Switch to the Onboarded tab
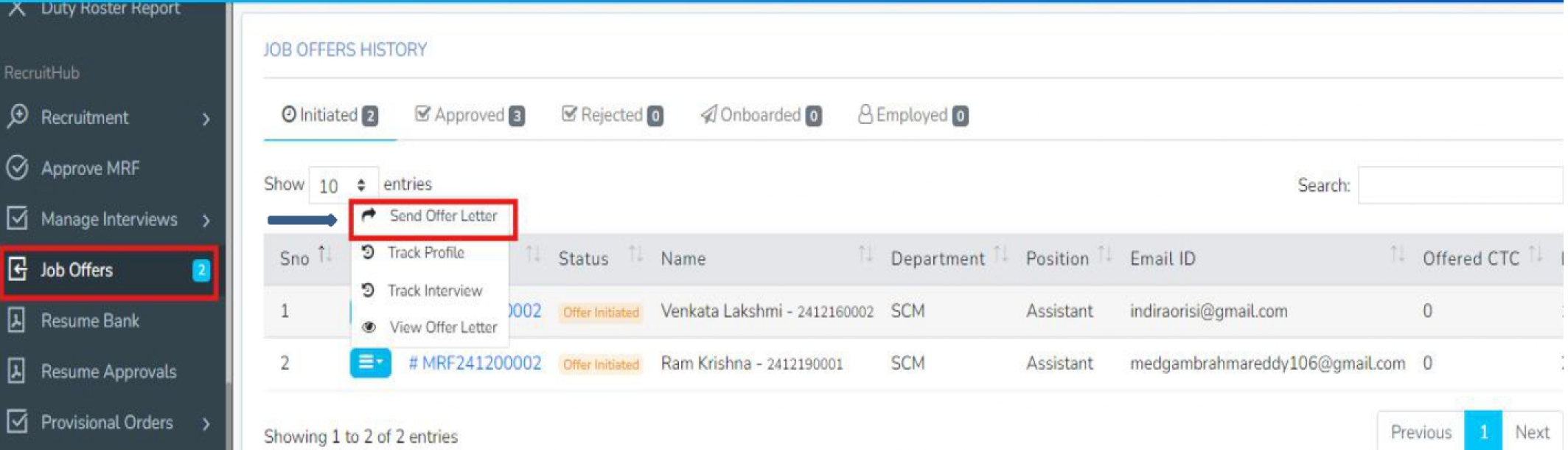This screenshot has width=1568, height=450. tap(761, 115)
